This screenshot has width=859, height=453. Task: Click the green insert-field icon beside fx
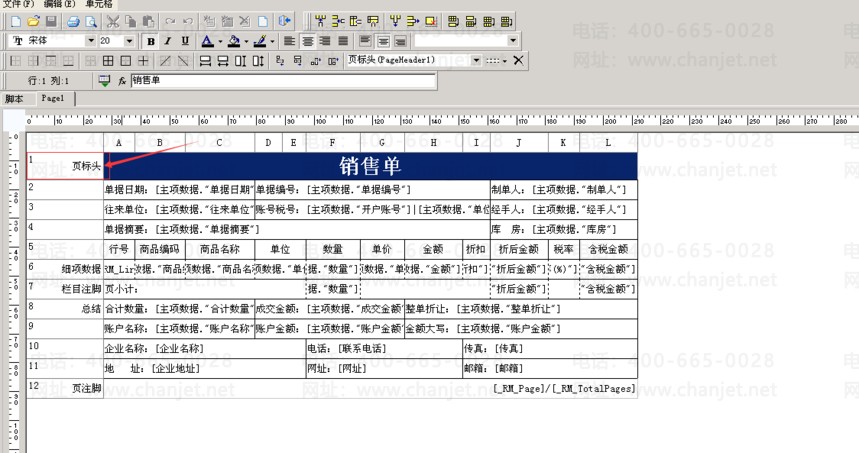pos(104,81)
